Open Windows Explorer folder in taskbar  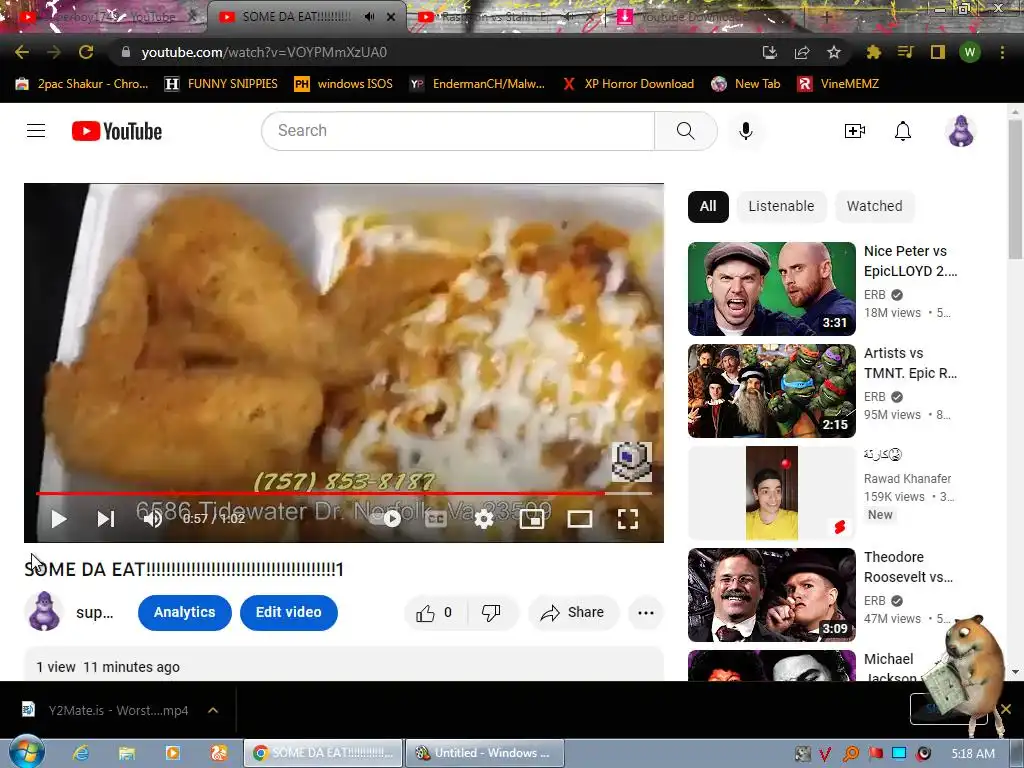pyautogui.click(x=127, y=753)
